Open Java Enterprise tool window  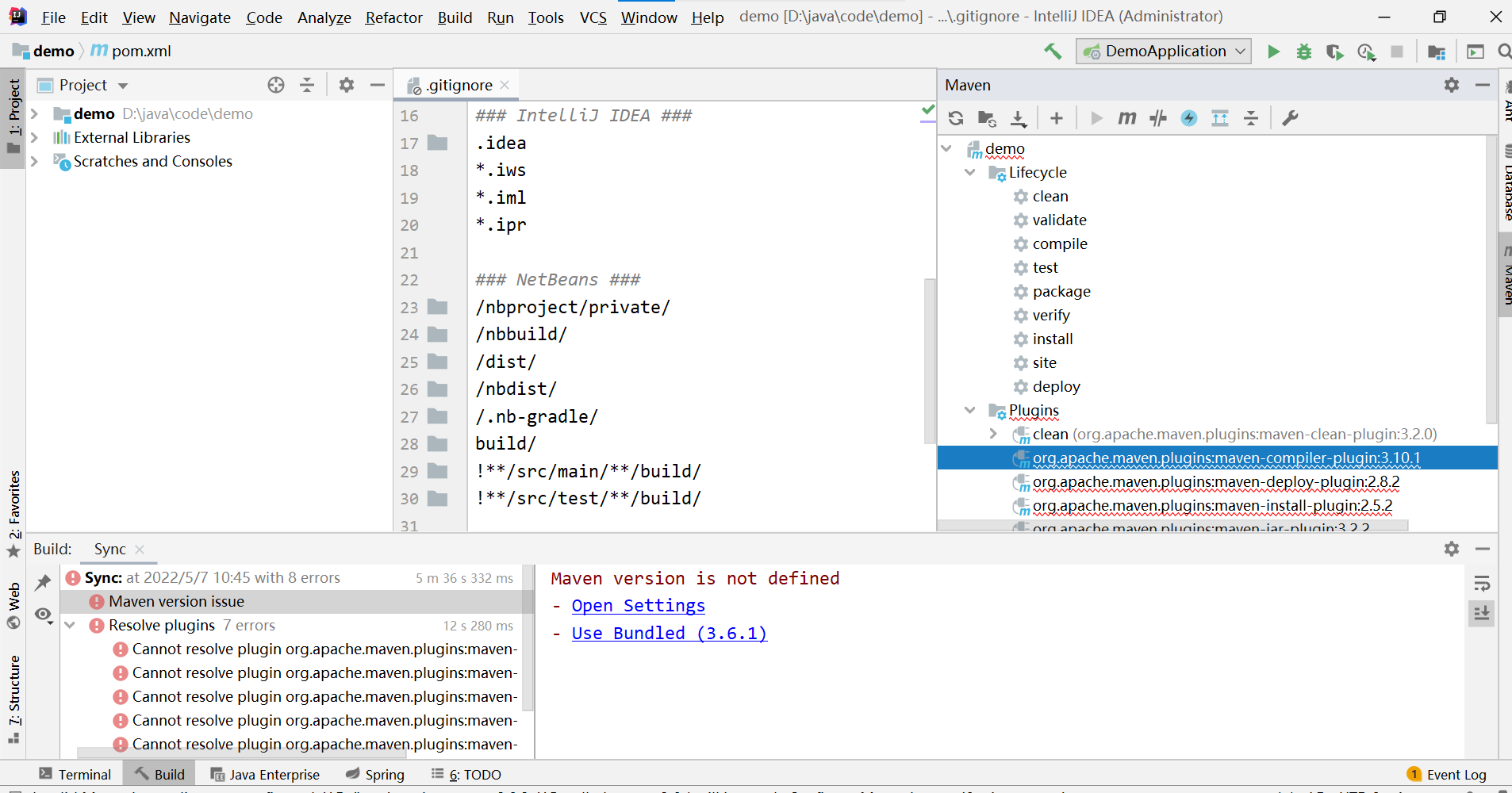[x=265, y=775]
